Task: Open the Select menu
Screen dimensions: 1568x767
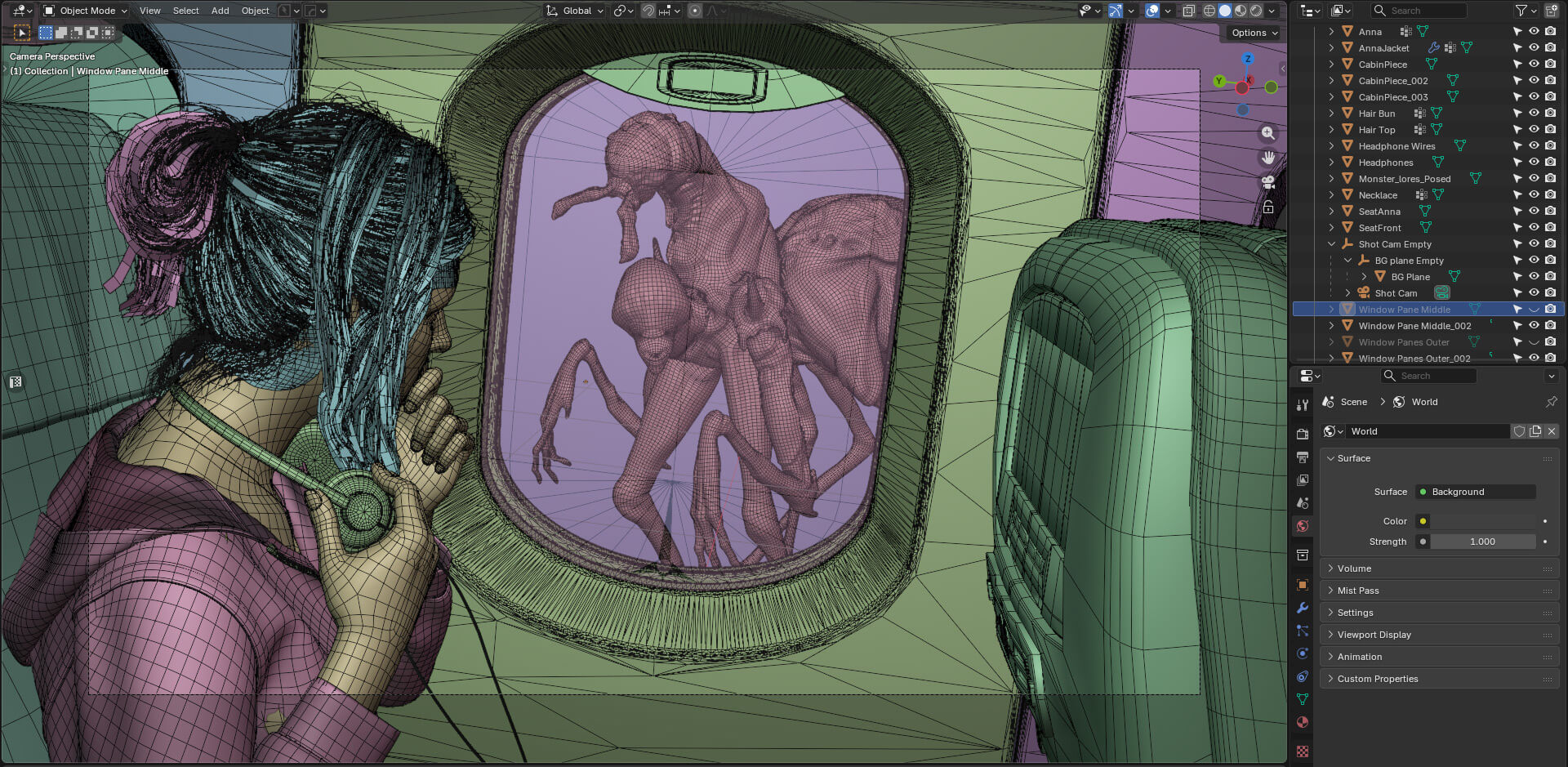Action: 185,11
